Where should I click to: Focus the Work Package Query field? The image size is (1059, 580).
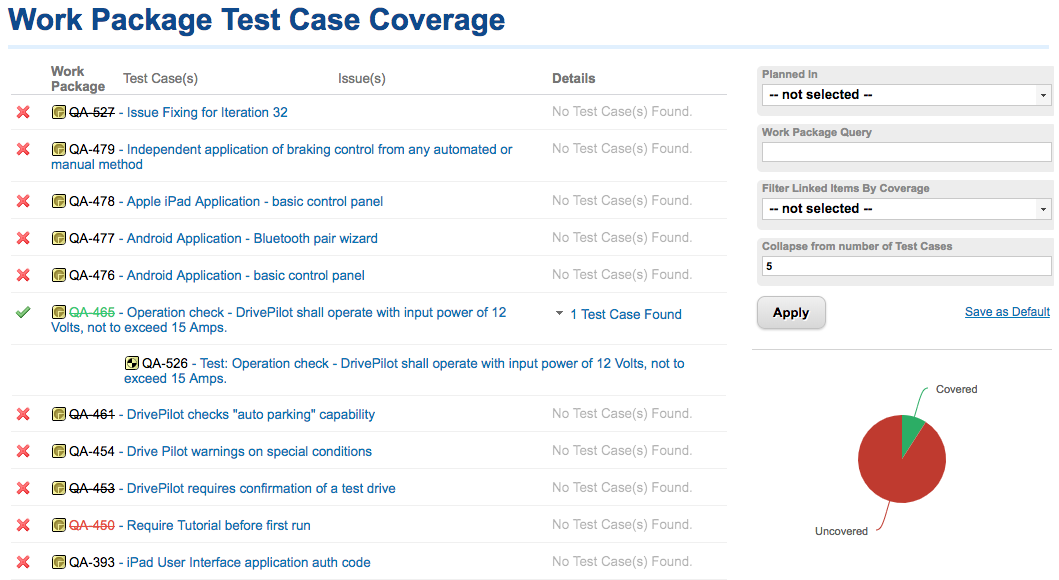pos(905,152)
